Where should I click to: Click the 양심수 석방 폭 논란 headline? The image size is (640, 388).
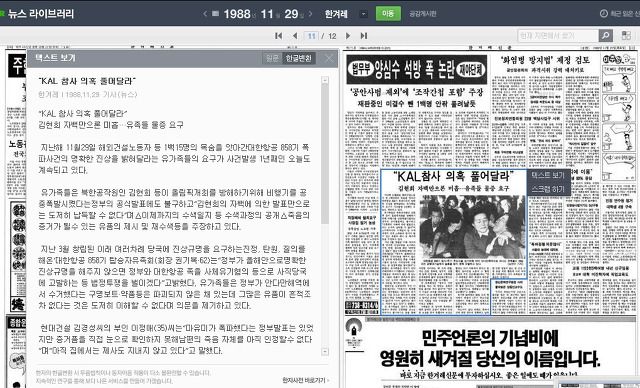(417, 70)
